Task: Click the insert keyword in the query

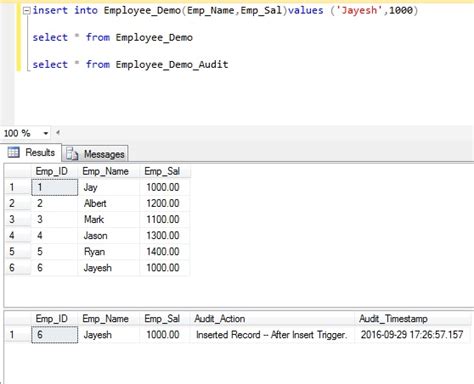Action: pos(50,10)
